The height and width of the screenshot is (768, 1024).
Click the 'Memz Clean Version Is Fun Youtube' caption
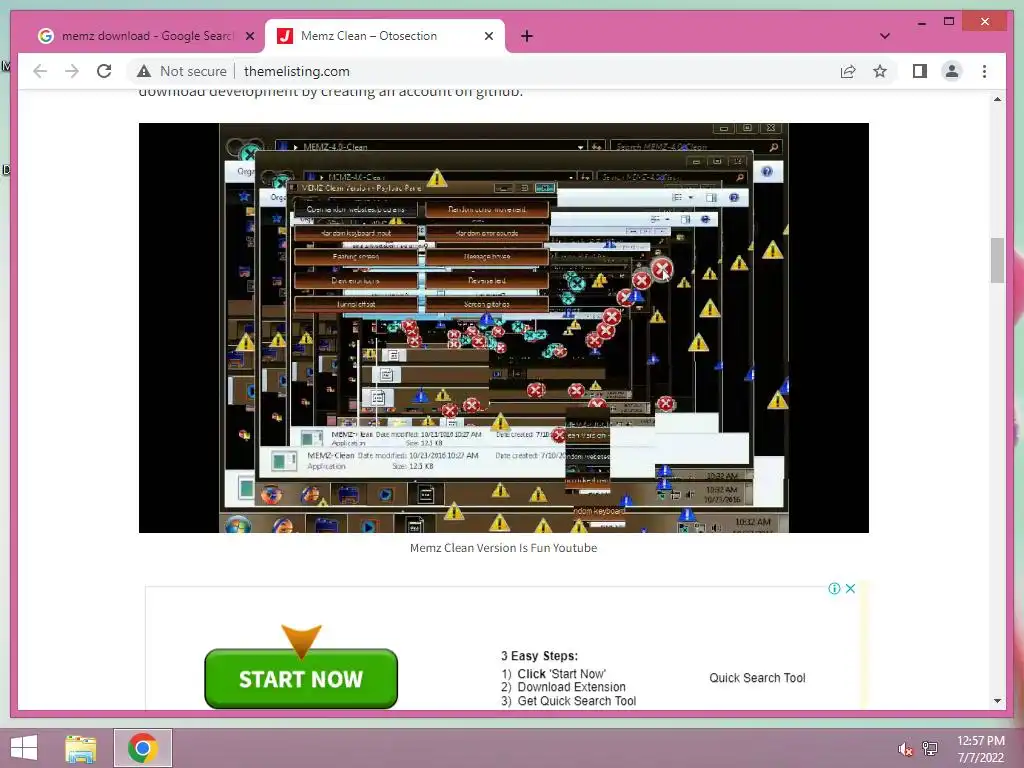pos(504,548)
